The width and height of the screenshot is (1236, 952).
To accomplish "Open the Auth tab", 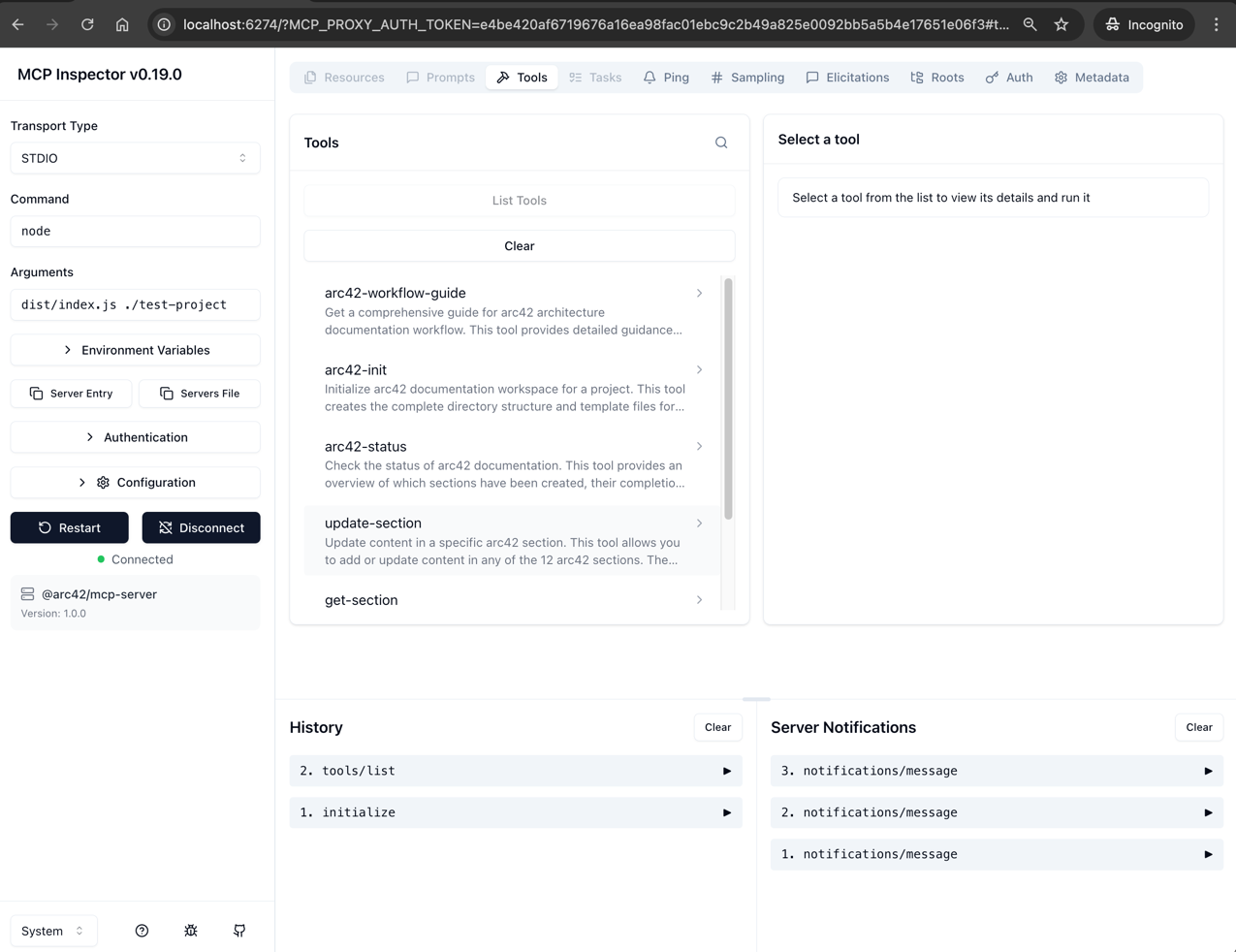I will [1009, 78].
